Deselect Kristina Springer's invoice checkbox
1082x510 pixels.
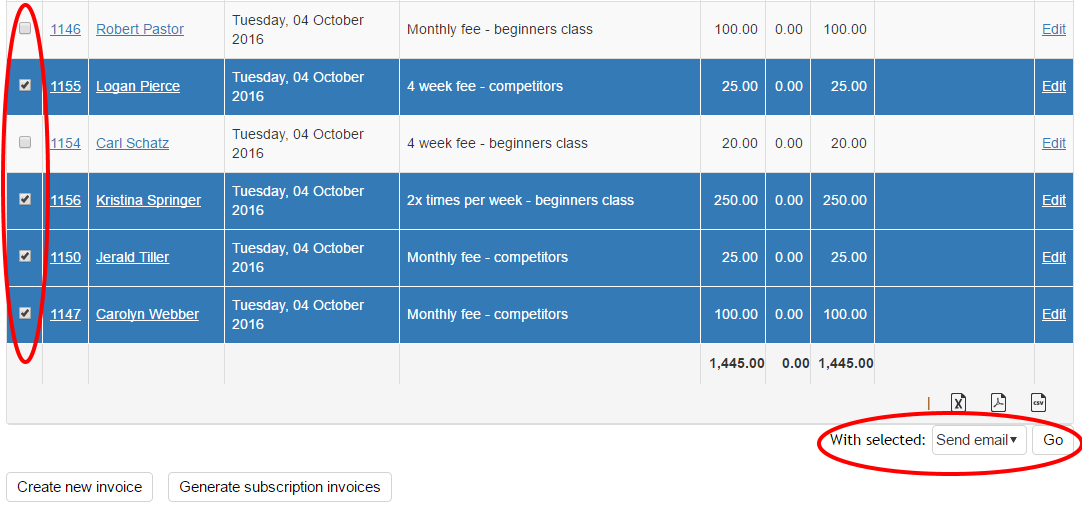[x=25, y=199]
